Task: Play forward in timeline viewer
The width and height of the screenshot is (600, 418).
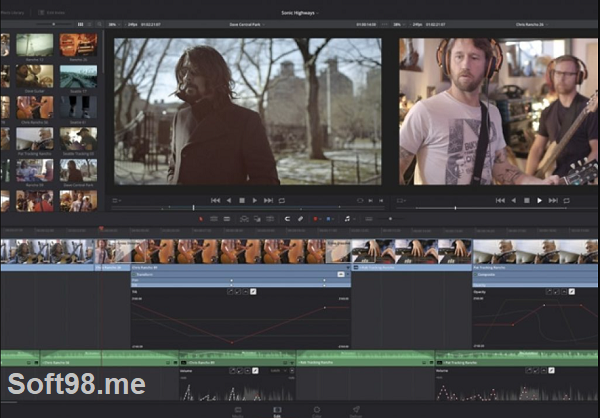Action: pyautogui.click(x=540, y=200)
